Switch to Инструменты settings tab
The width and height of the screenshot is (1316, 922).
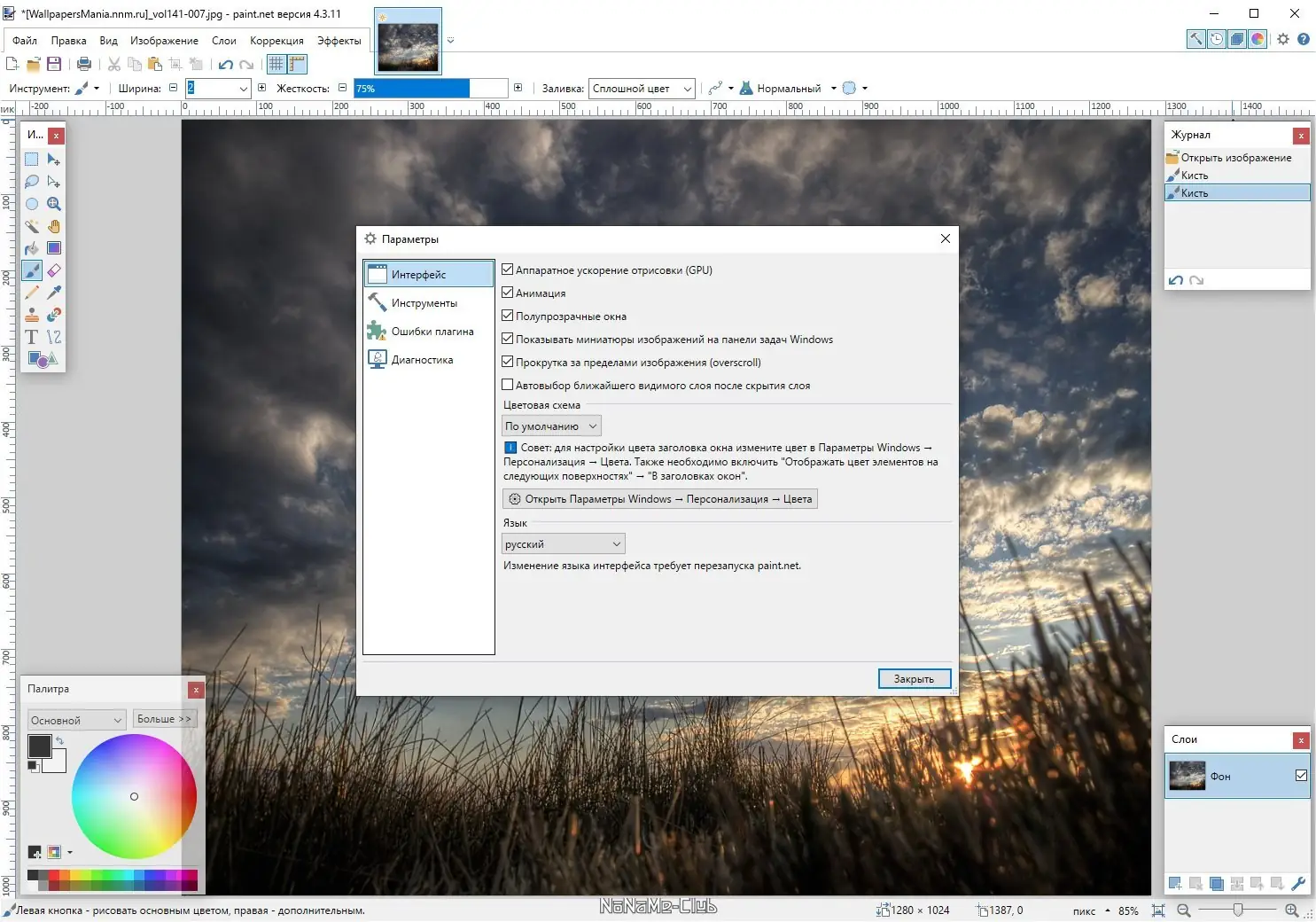point(429,303)
